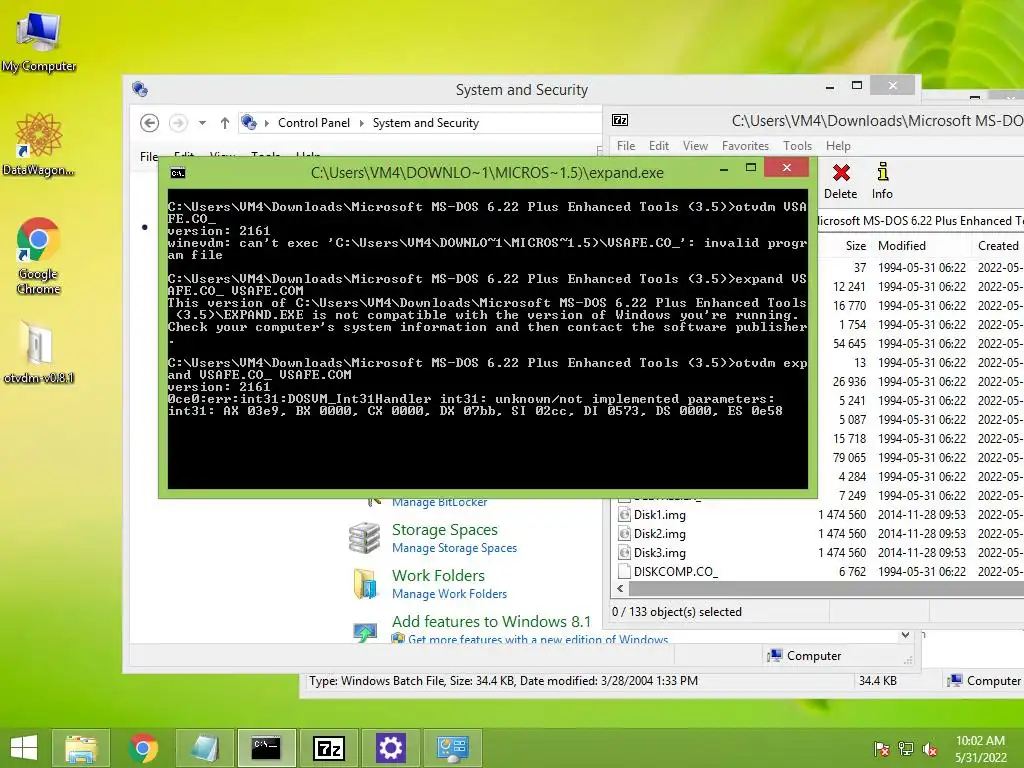Open the DataWagon desktop shortcut

coord(39,144)
